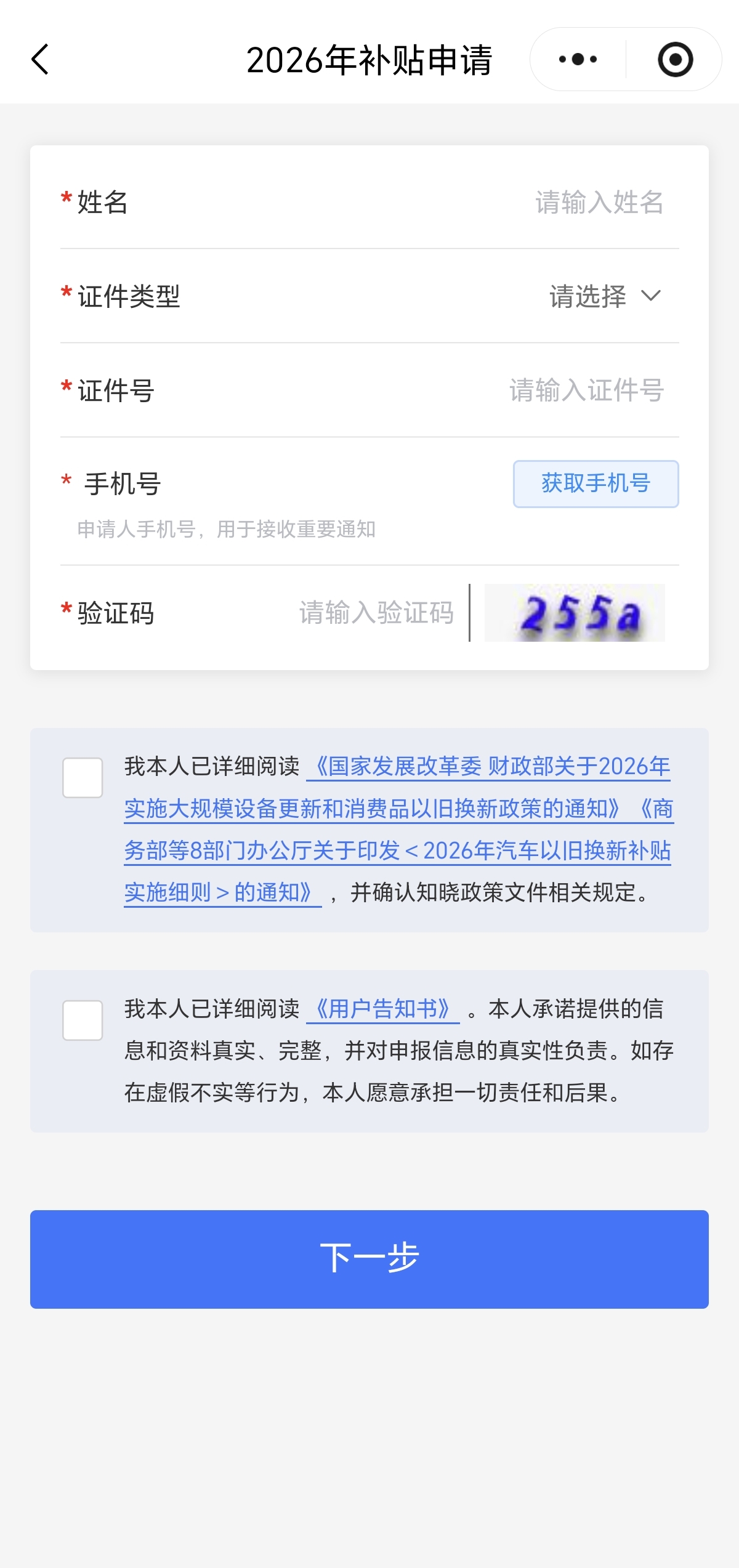
Task: Open the 汽车以旧换新补贴实施细则 notice link
Action: (397, 851)
